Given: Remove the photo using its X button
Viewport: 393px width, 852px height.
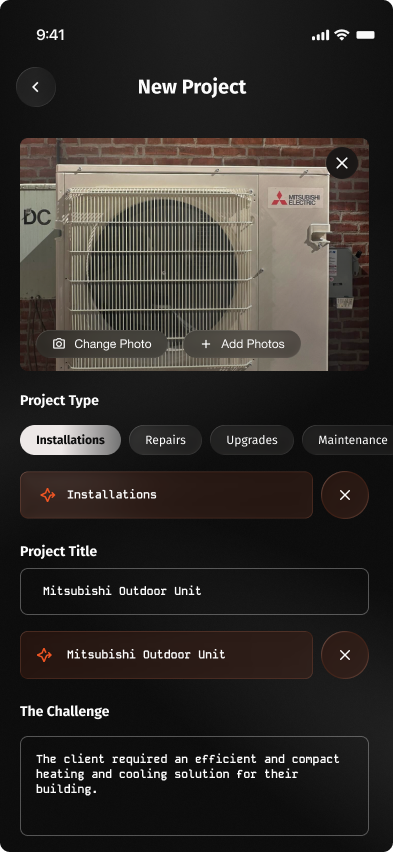Looking at the screenshot, I should coord(342,163).
